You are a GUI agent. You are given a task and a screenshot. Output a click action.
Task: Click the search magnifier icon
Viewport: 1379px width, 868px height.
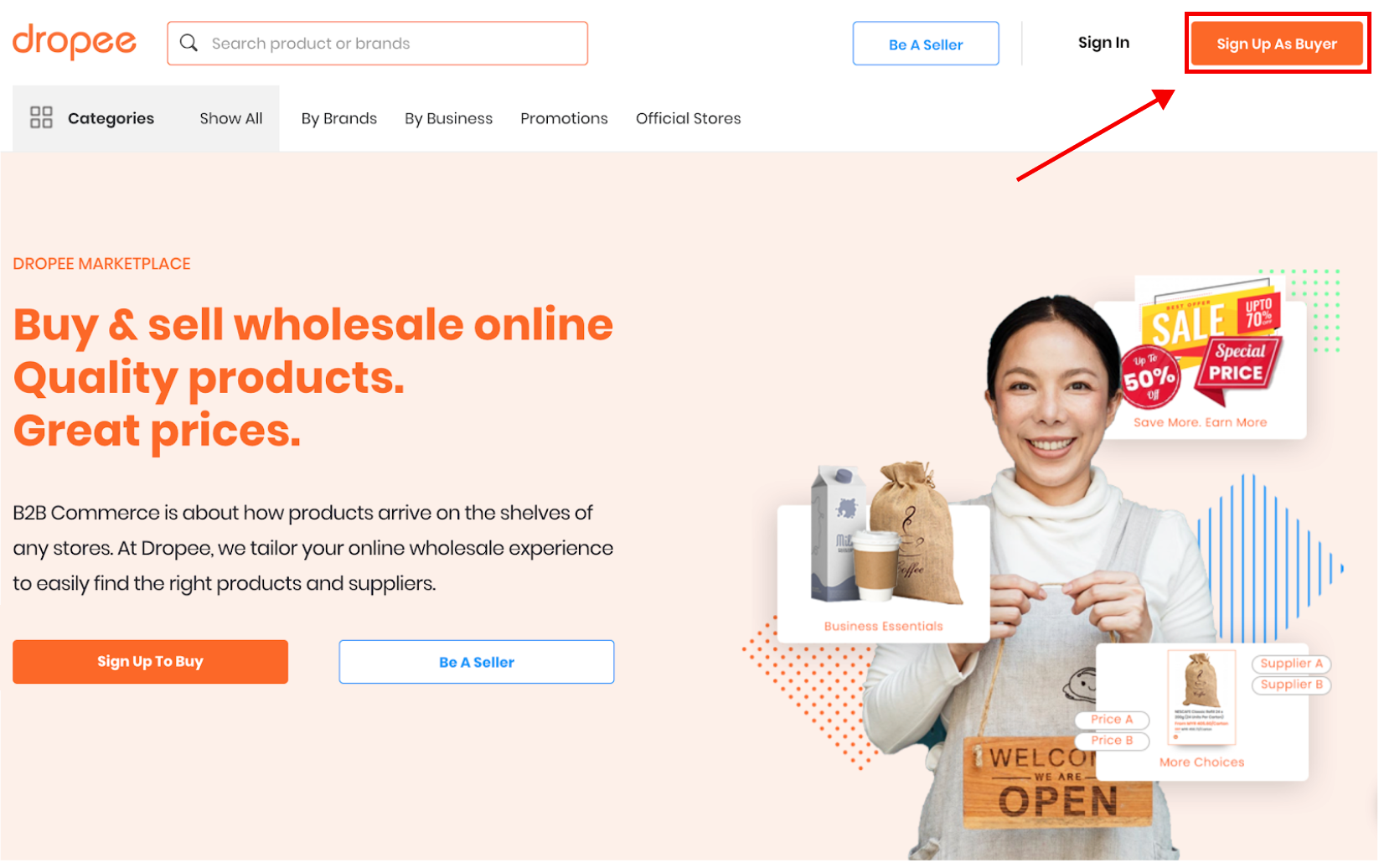pos(189,43)
